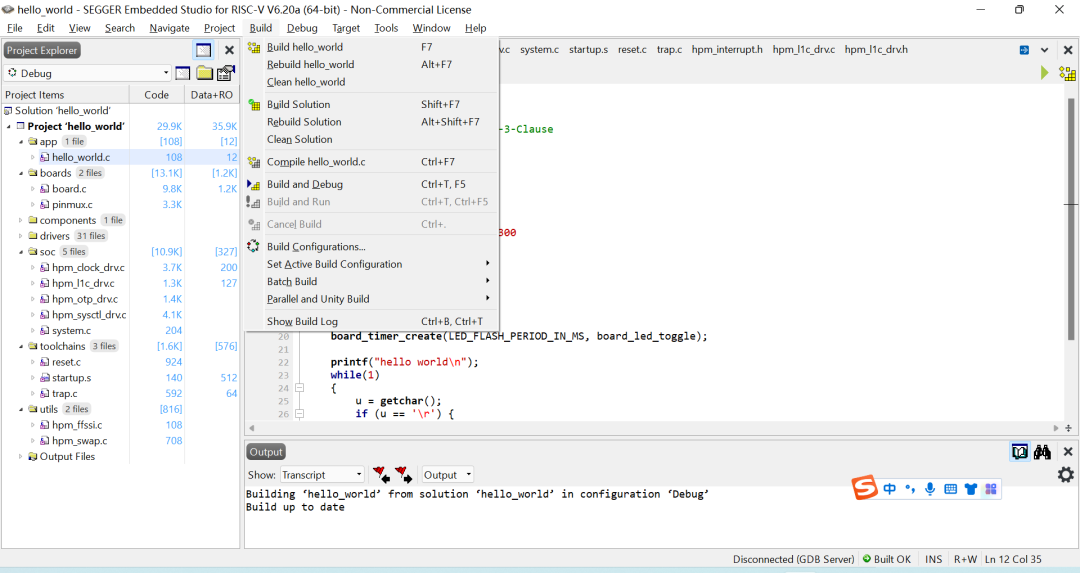Select board.c file in tree
Image resolution: width=1080 pixels, height=573 pixels.
[69, 189]
